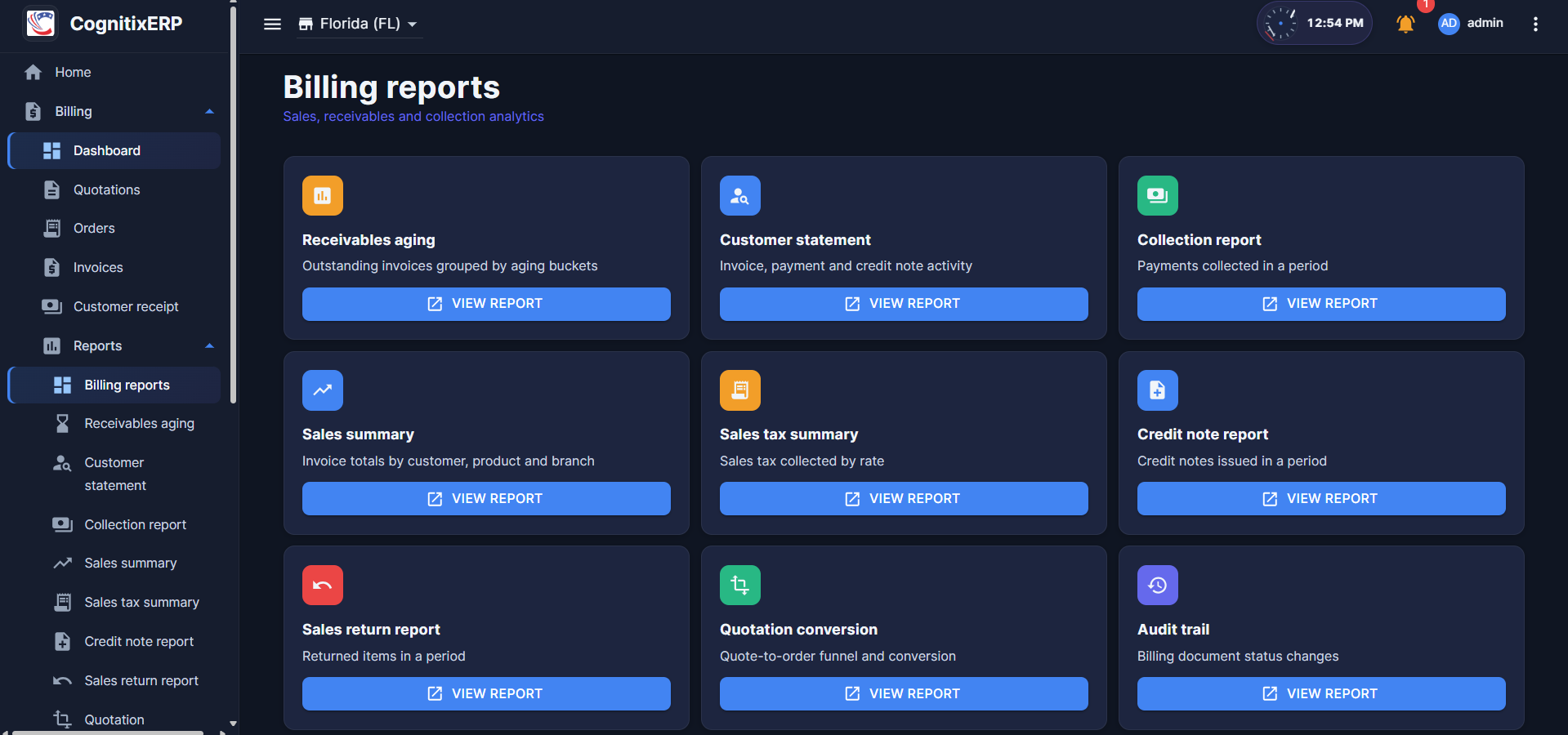Click the CognitixERP logo icon
Viewport: 1568px width, 735px height.
(x=40, y=23)
